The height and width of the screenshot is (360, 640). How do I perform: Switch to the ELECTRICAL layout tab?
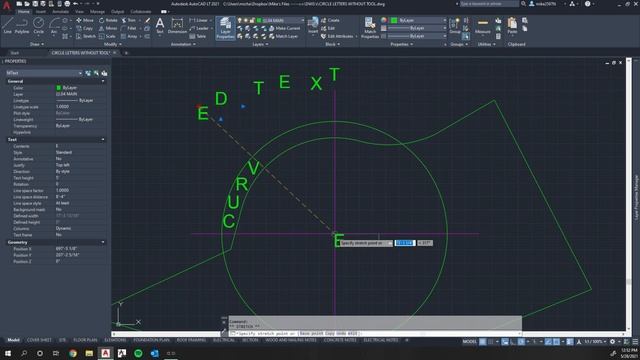tap(224, 340)
